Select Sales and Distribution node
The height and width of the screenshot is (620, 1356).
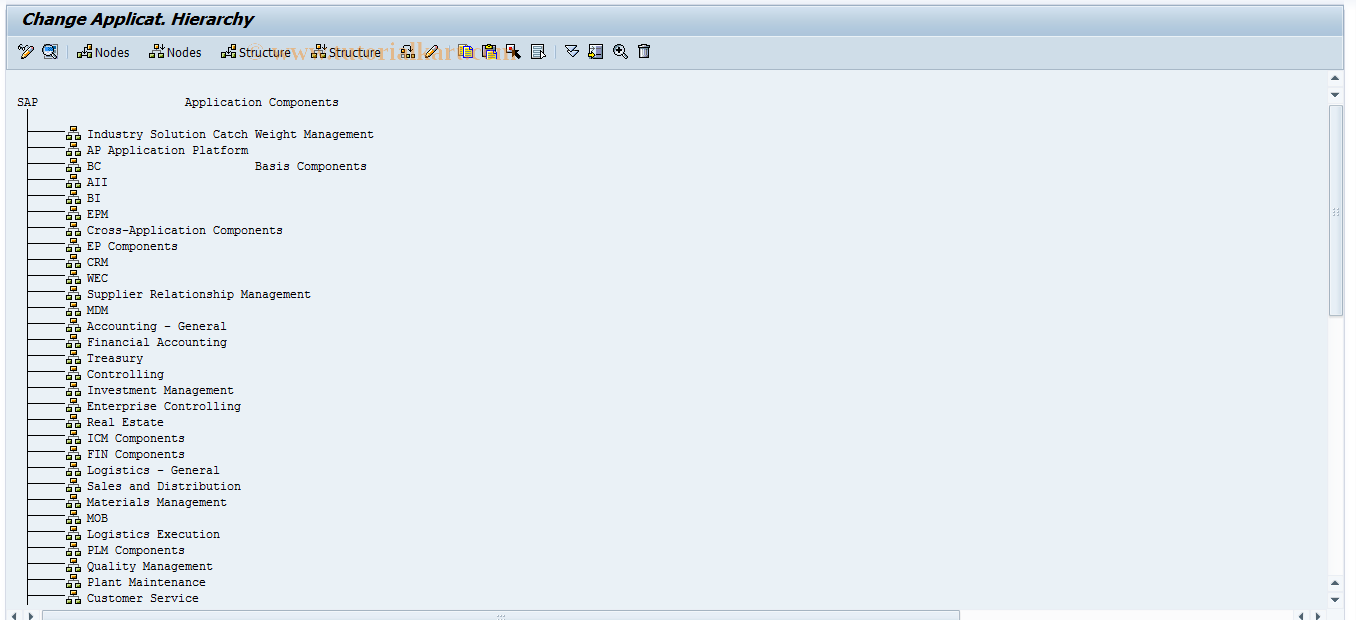(164, 486)
